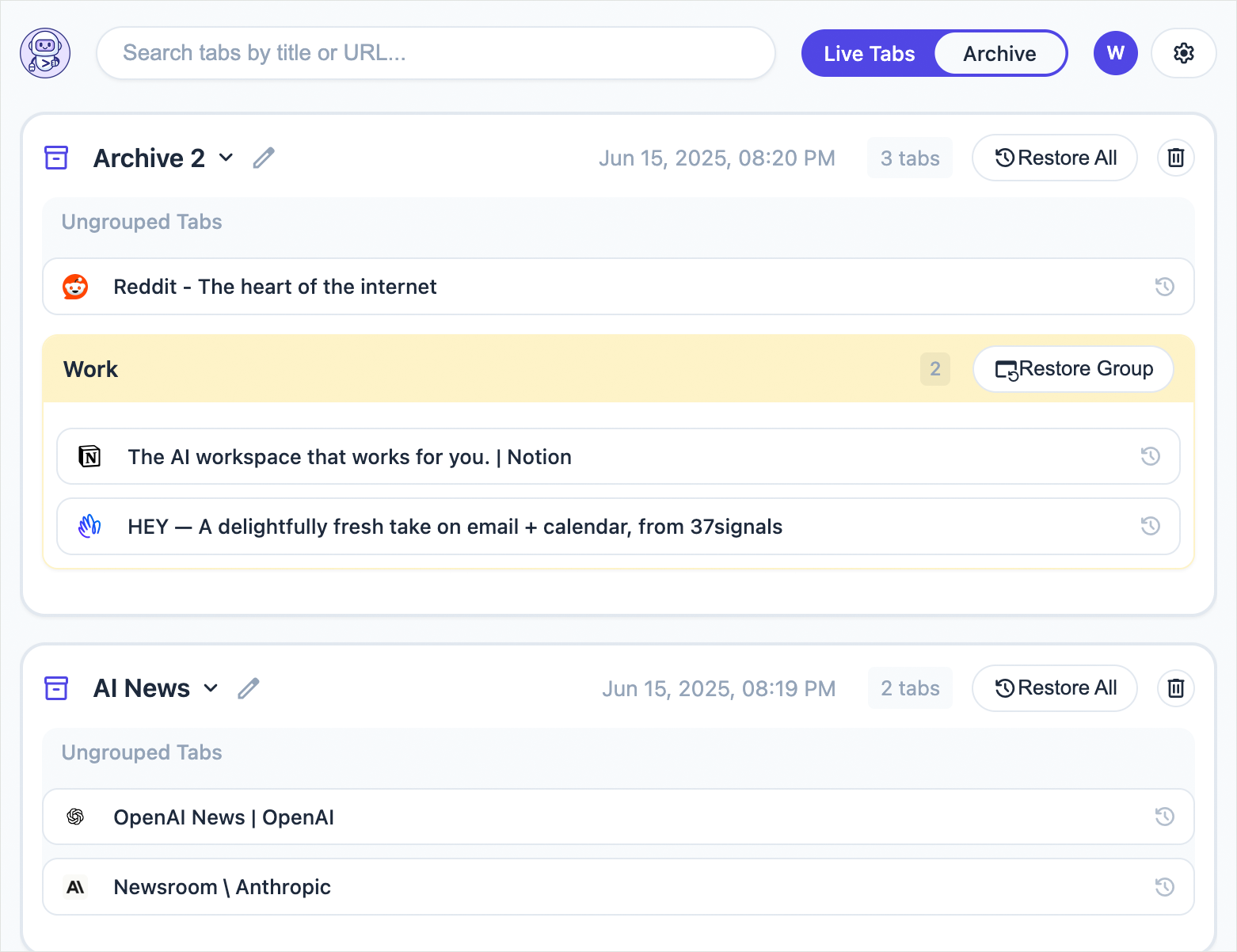The height and width of the screenshot is (952, 1237).
Task: Open settings via the gear icon
Action: point(1183,53)
